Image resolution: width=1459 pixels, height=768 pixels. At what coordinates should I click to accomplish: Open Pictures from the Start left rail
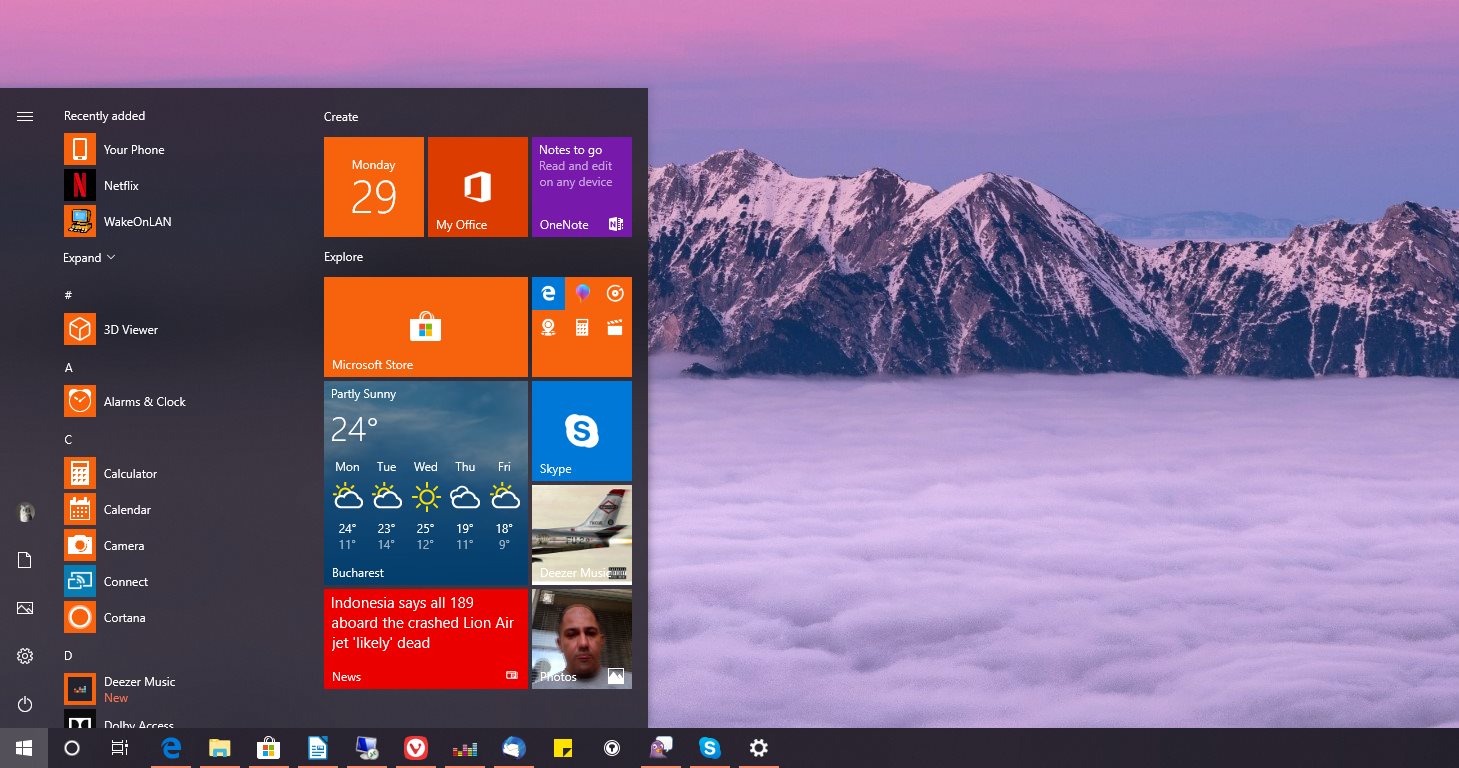pos(25,608)
